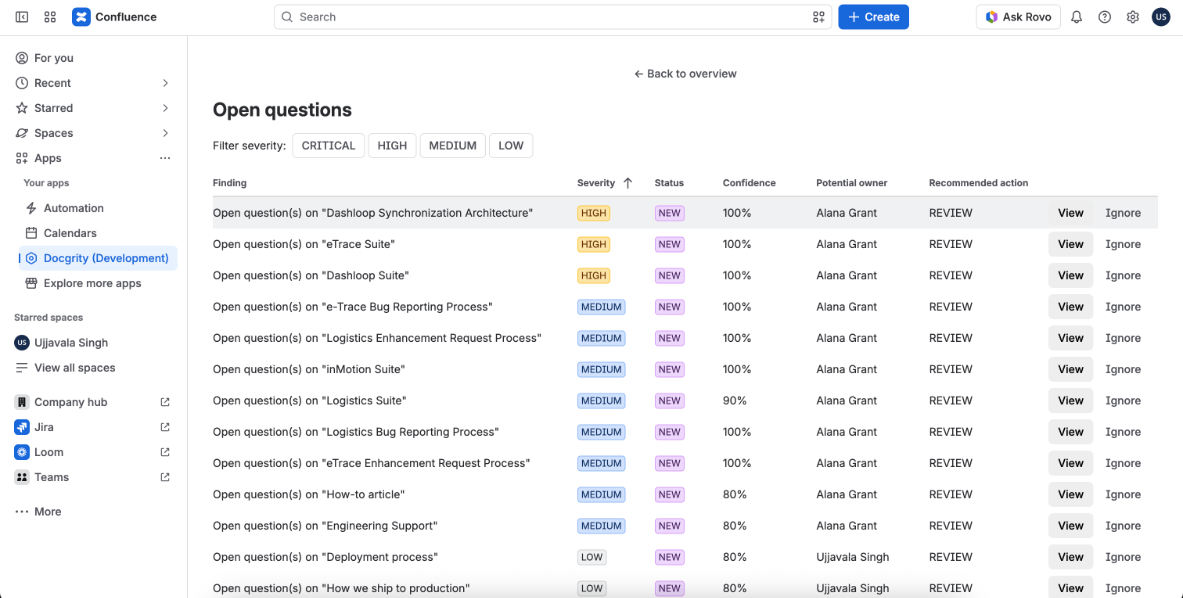View the inMotion Suite finding

(x=1071, y=370)
